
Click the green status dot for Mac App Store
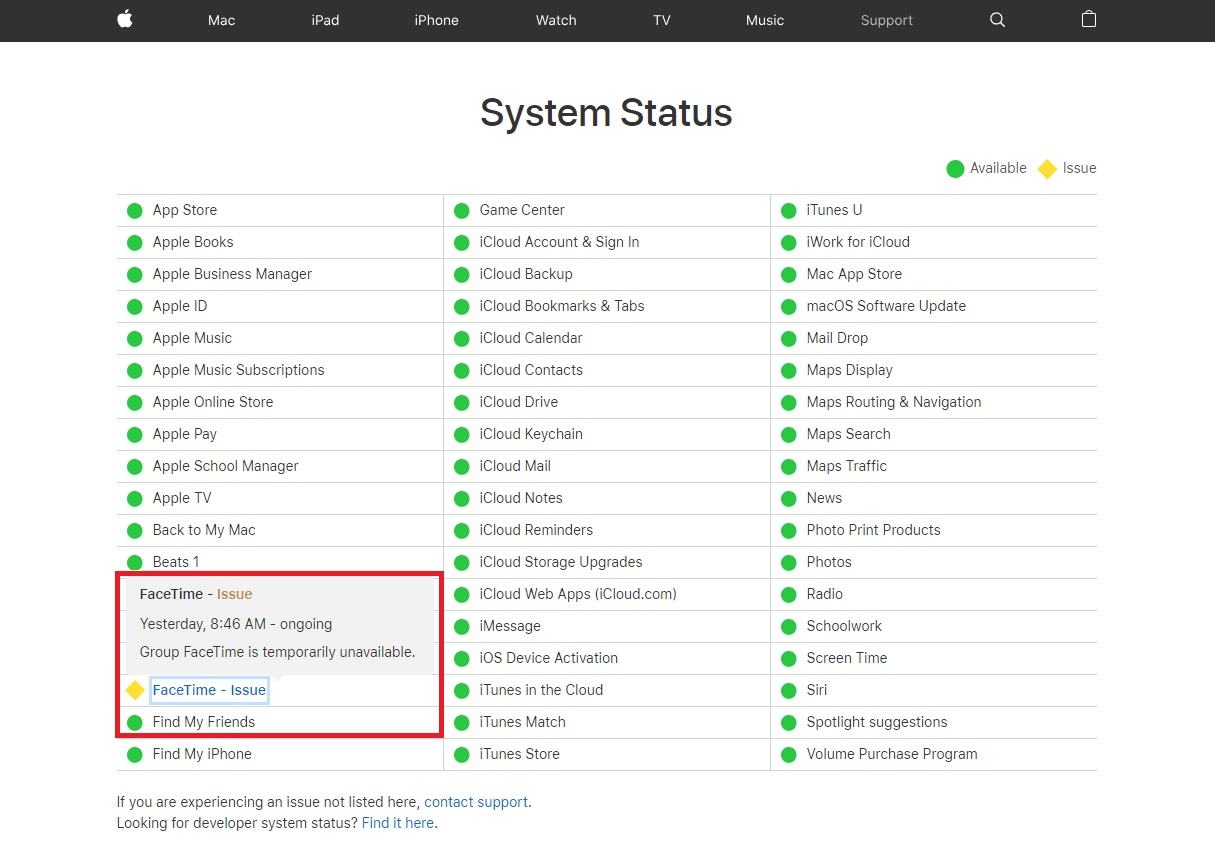789,274
